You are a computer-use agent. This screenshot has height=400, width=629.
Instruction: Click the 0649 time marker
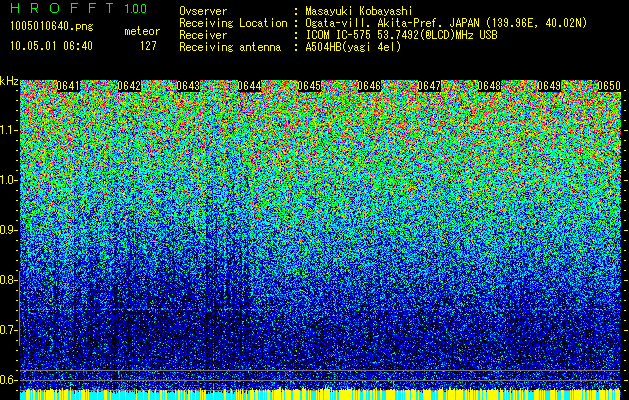pyautogui.click(x=549, y=86)
